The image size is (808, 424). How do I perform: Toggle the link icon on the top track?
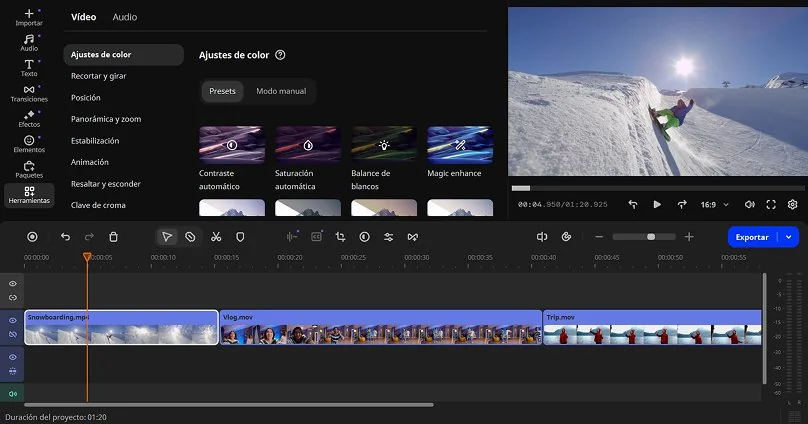tap(13, 297)
